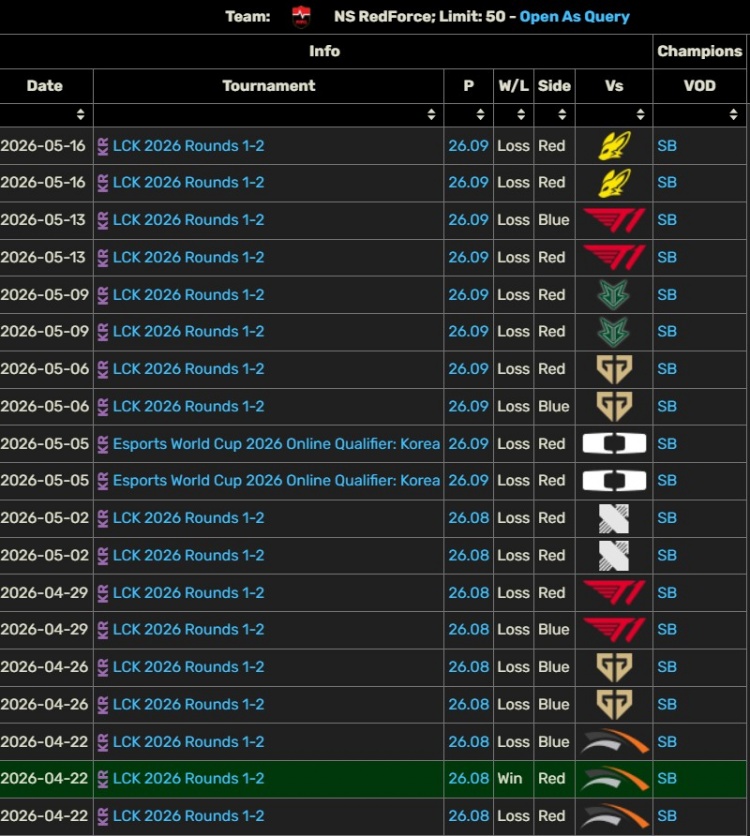
Task: Click KR region icon in 2026-04-29 Blue row
Action: (103, 630)
